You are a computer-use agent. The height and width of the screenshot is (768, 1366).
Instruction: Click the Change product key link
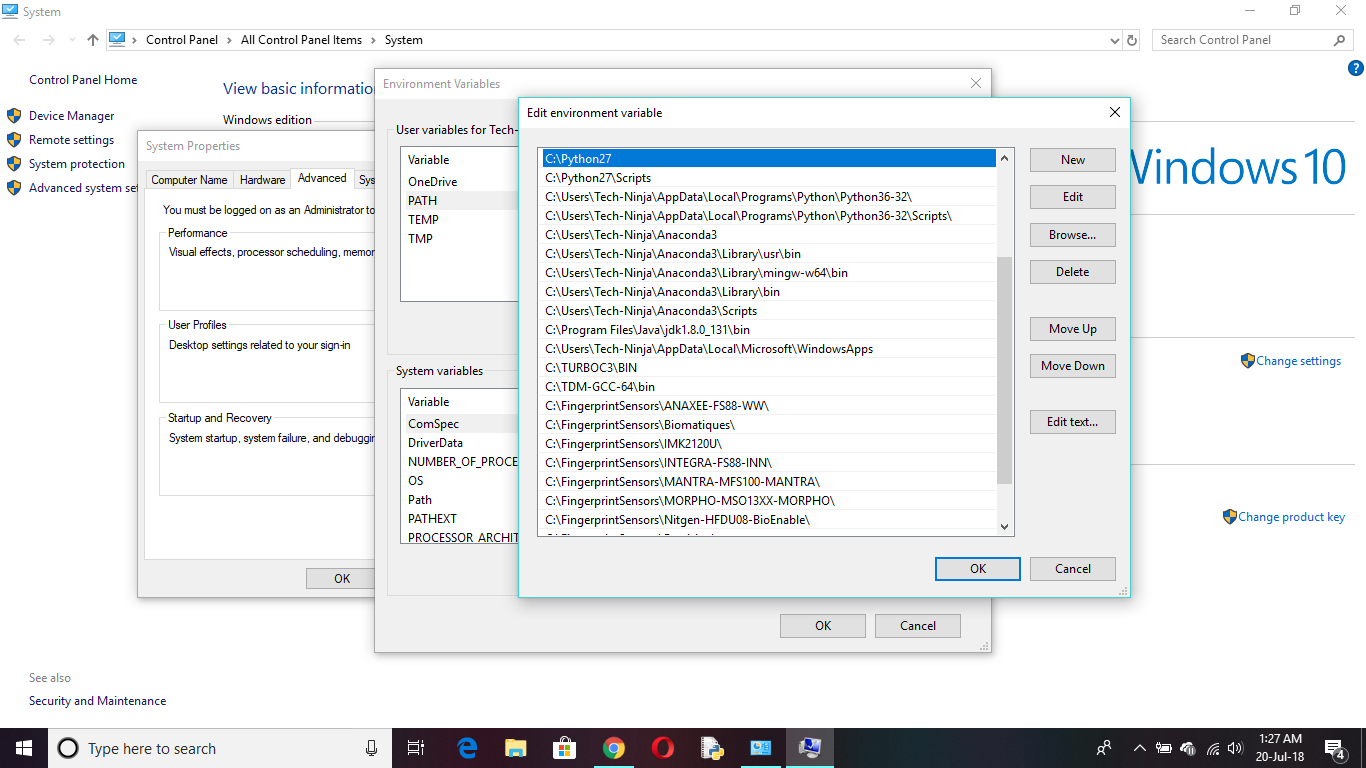click(1291, 517)
